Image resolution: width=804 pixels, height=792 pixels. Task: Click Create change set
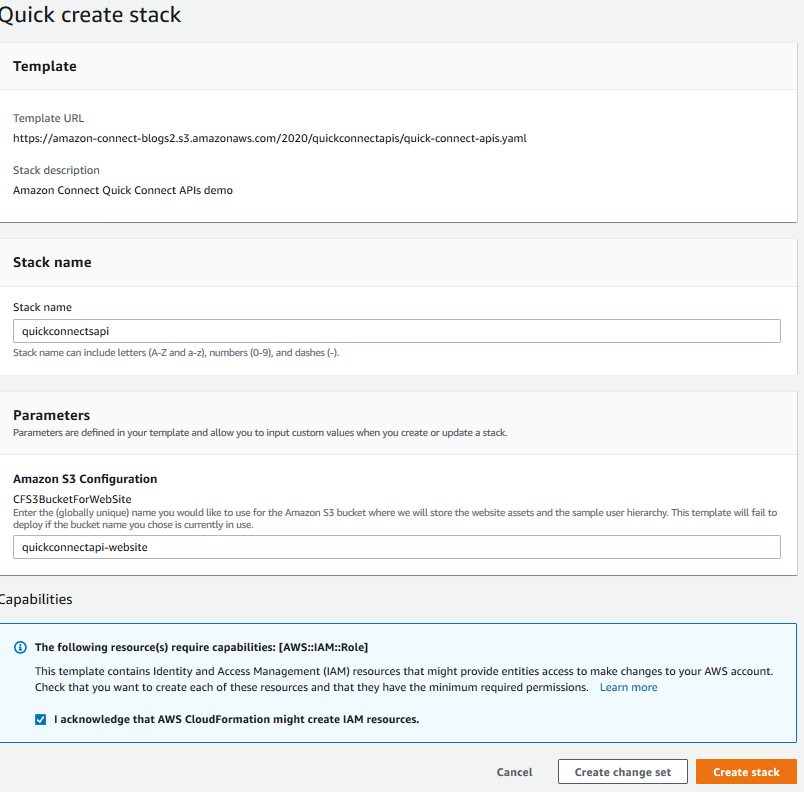[x=622, y=772]
